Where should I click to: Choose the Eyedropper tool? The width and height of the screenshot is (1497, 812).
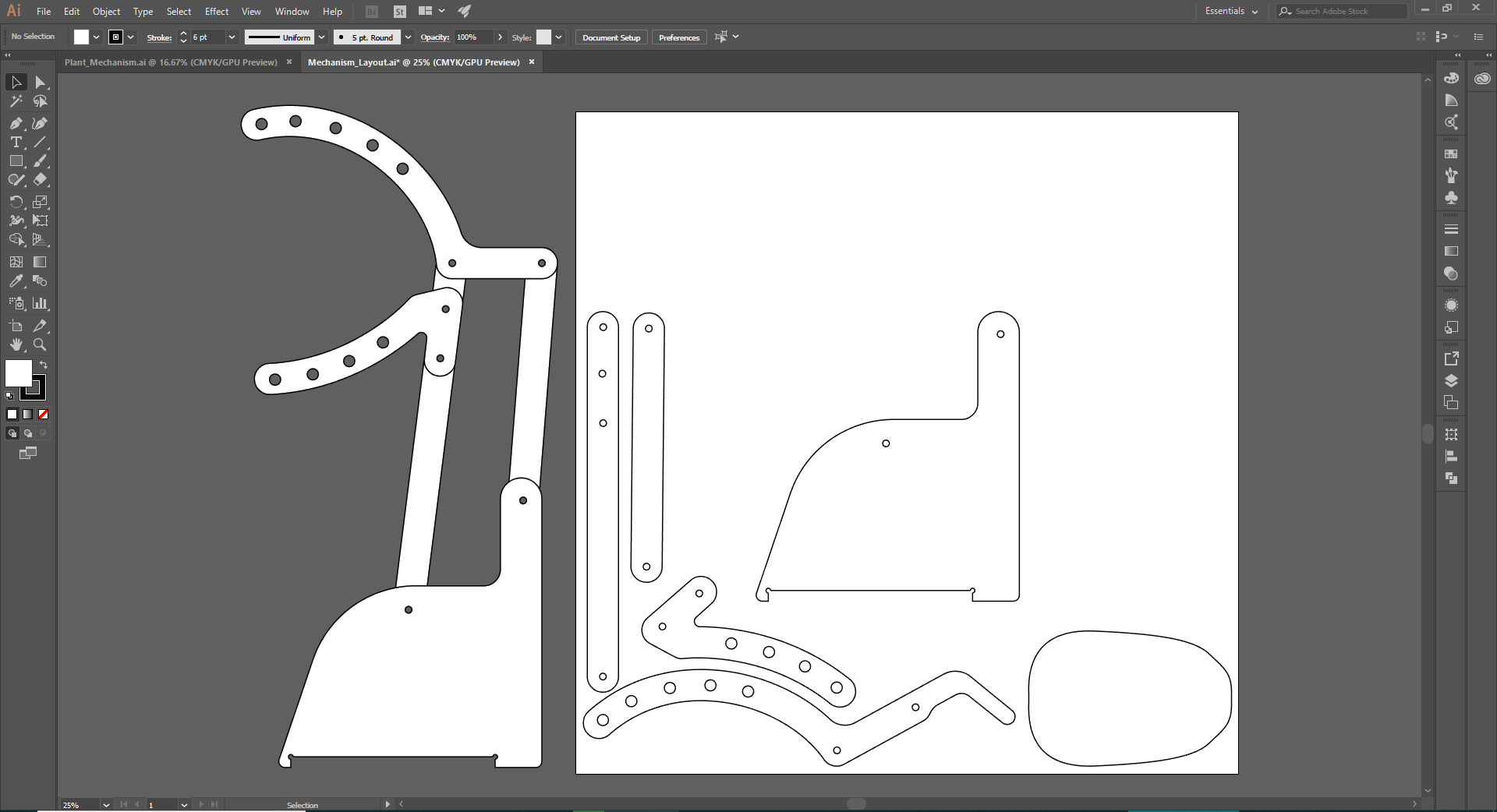click(16, 281)
